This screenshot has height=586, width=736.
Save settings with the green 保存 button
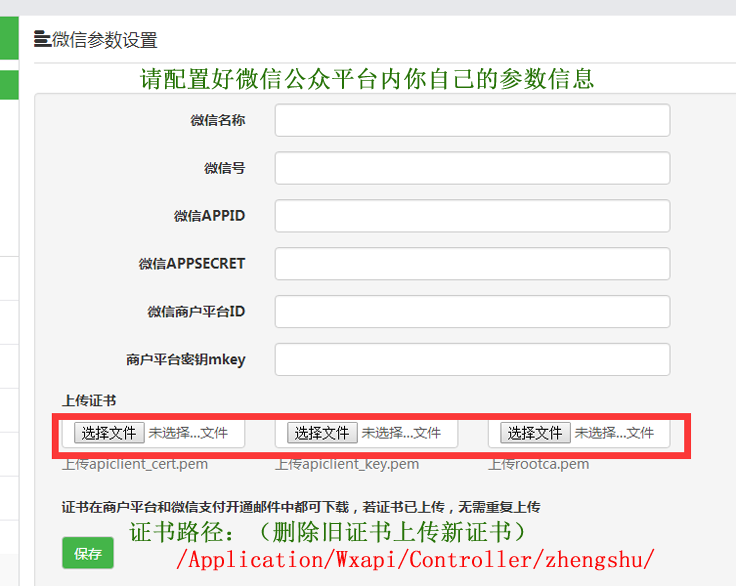point(88,553)
